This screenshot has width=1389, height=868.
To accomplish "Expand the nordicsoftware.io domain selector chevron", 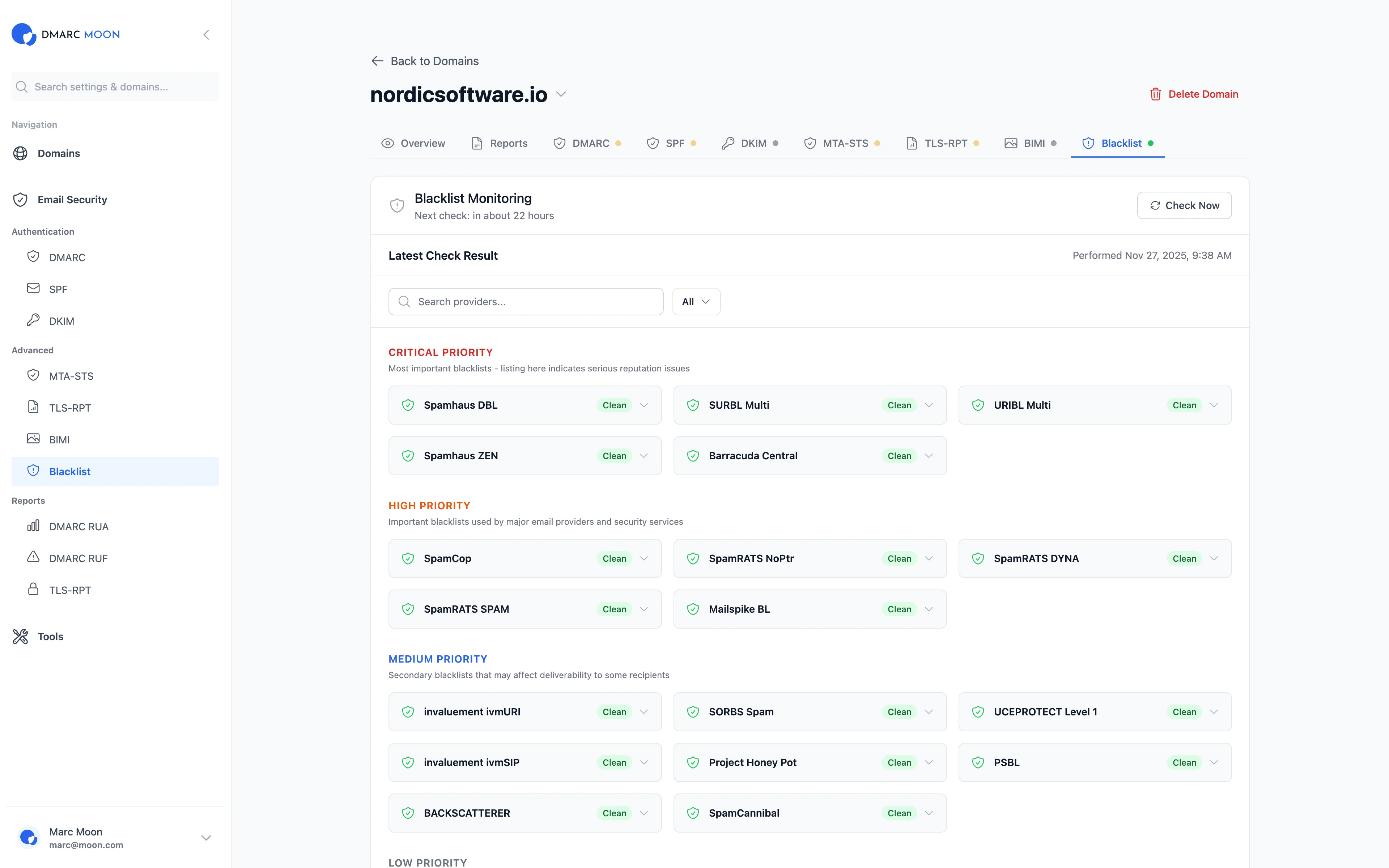I will [561, 95].
